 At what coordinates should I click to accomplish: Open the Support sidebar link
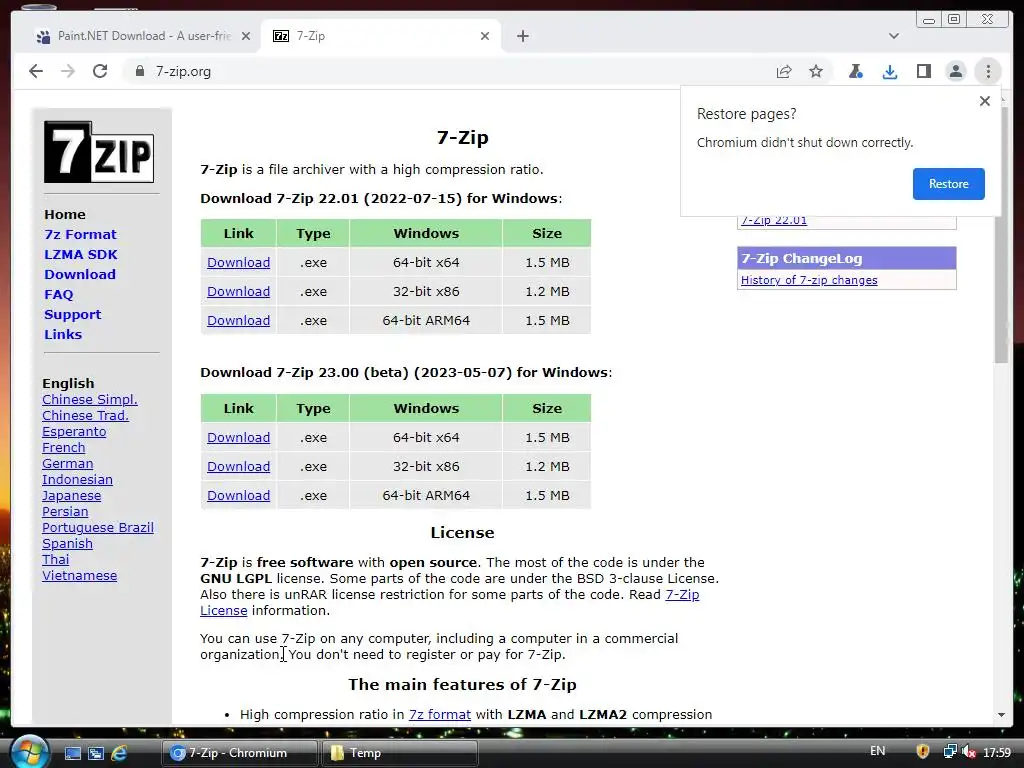coord(72,315)
